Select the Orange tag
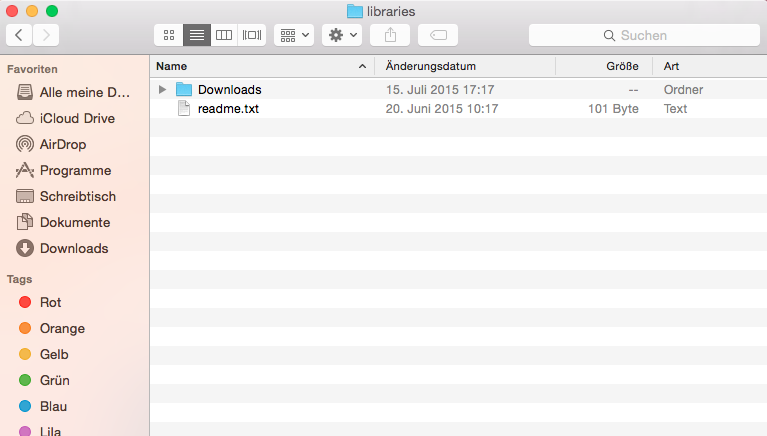The image size is (767, 436). pos(74,328)
